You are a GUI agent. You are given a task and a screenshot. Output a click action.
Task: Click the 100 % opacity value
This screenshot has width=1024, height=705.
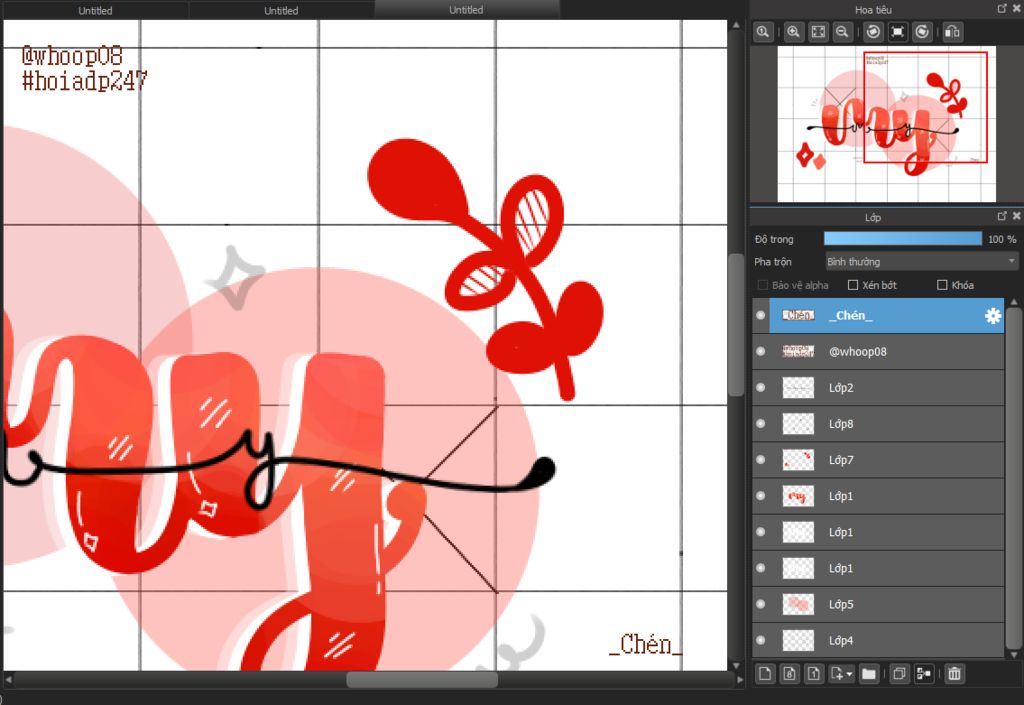click(1002, 240)
